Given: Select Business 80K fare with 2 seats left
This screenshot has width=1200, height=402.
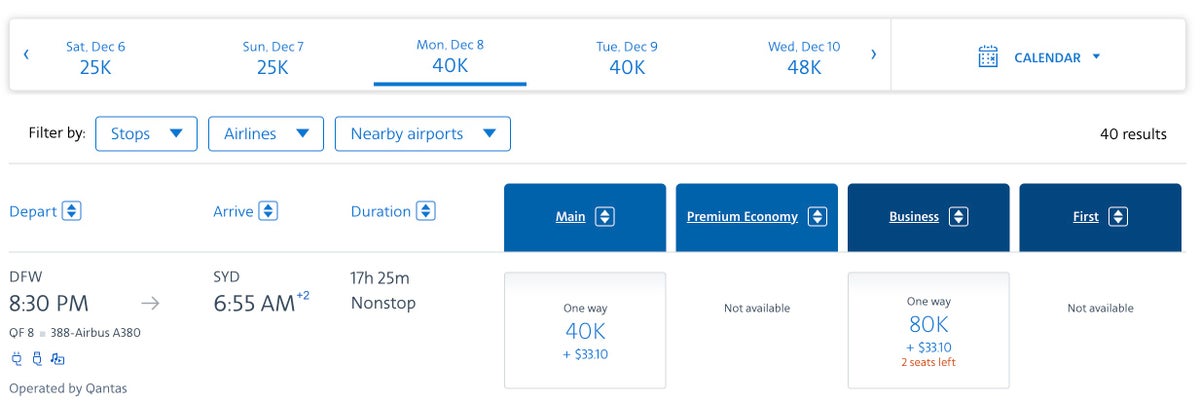Looking at the screenshot, I should click(x=928, y=330).
